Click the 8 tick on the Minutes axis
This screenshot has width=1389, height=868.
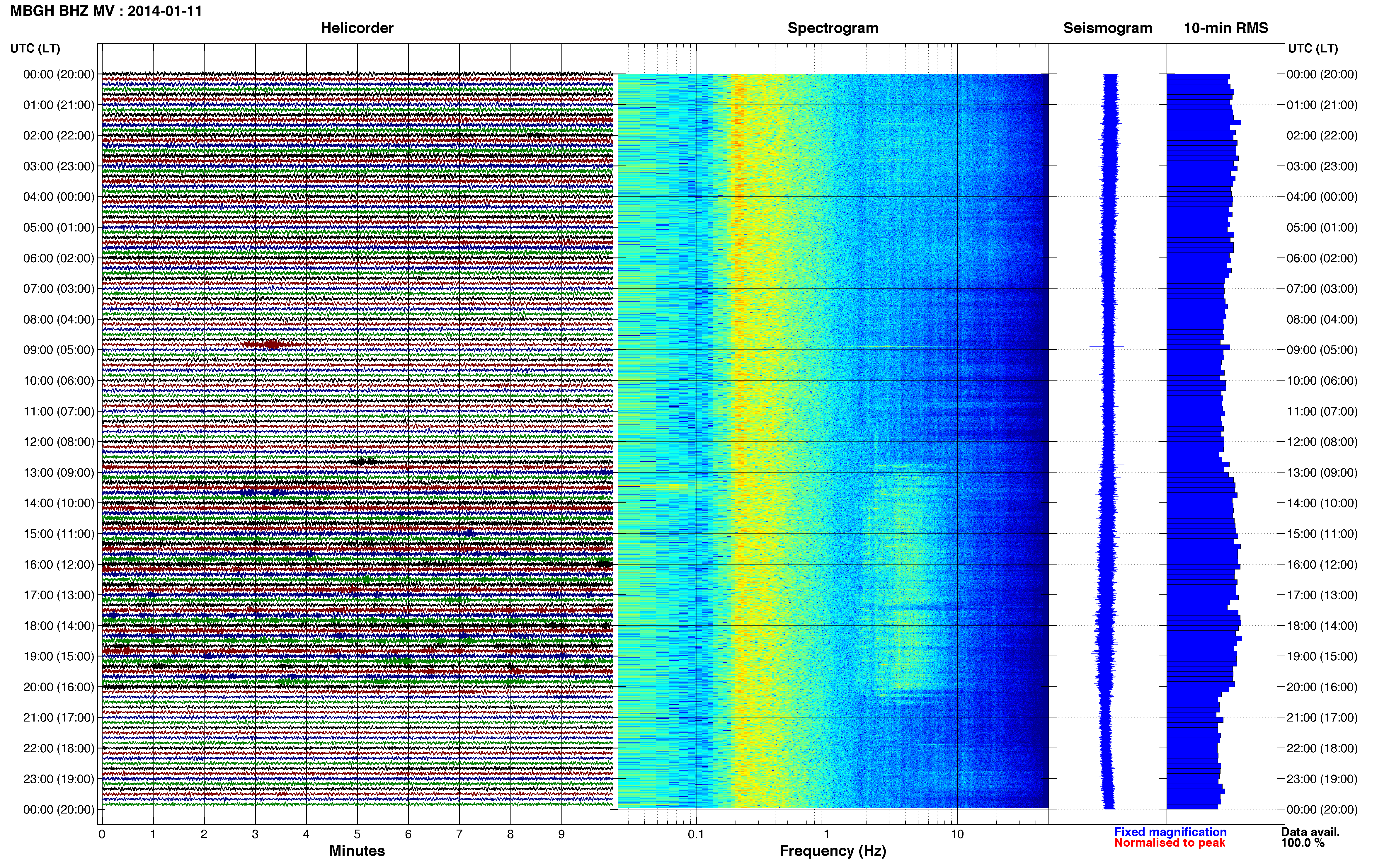510,834
